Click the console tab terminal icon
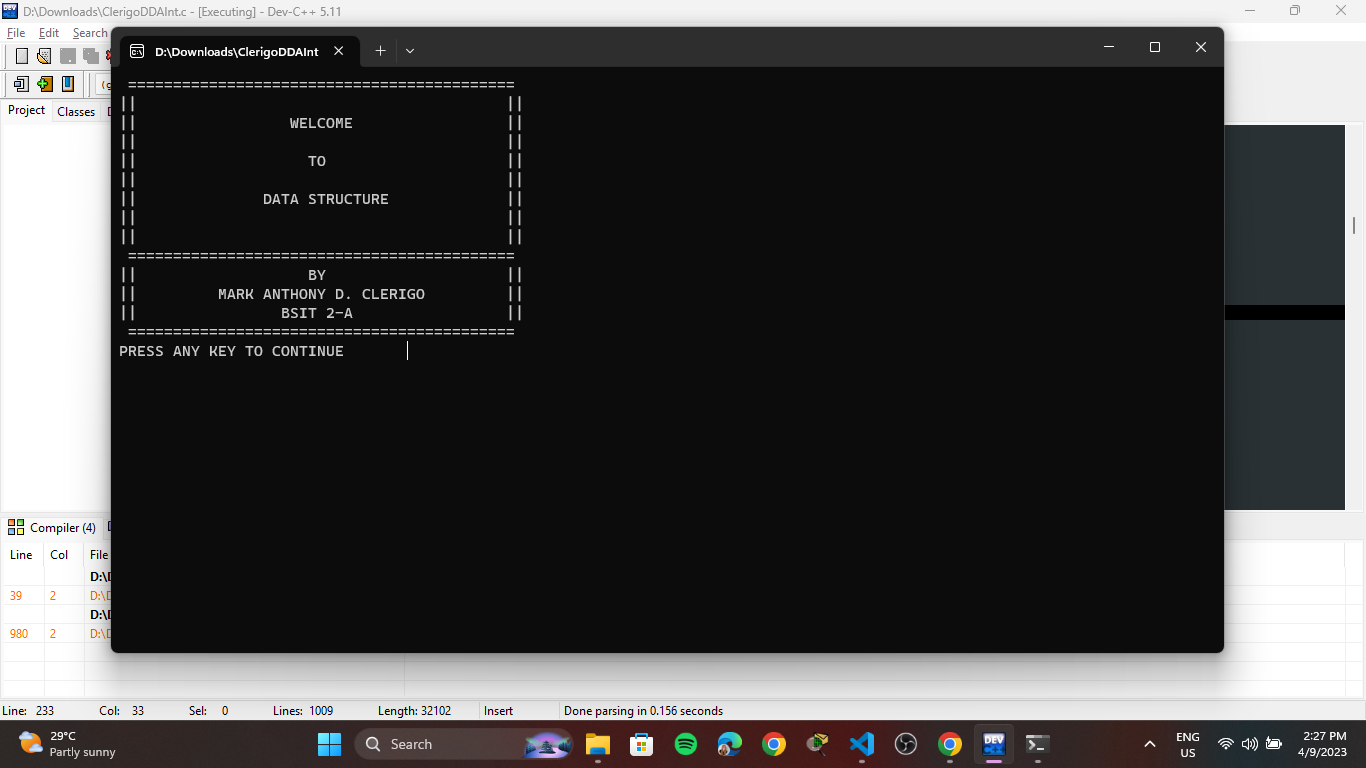Image resolution: width=1366 pixels, height=768 pixels. (137, 51)
